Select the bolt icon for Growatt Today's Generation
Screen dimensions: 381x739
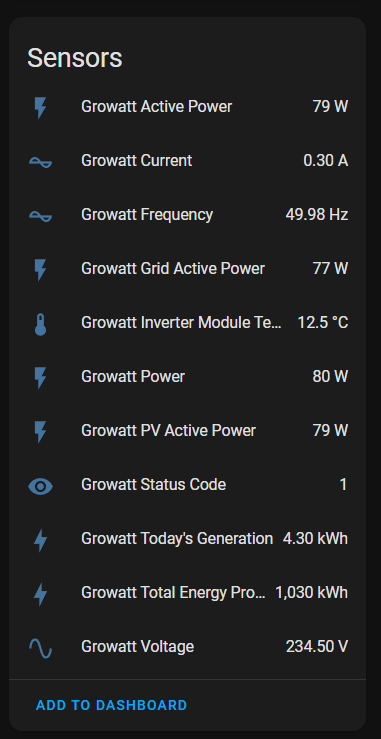click(x=41, y=539)
